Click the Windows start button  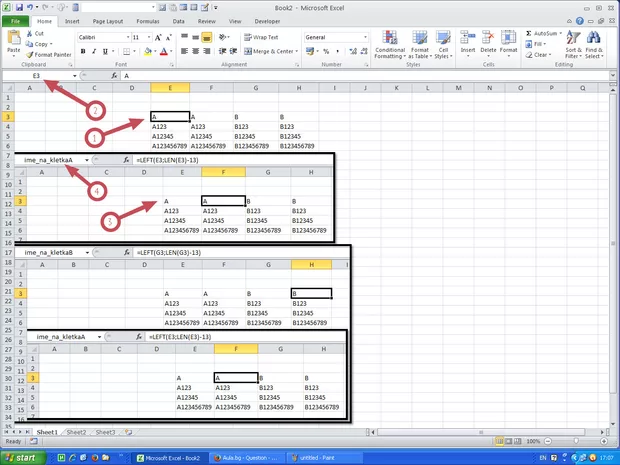pos(22,458)
